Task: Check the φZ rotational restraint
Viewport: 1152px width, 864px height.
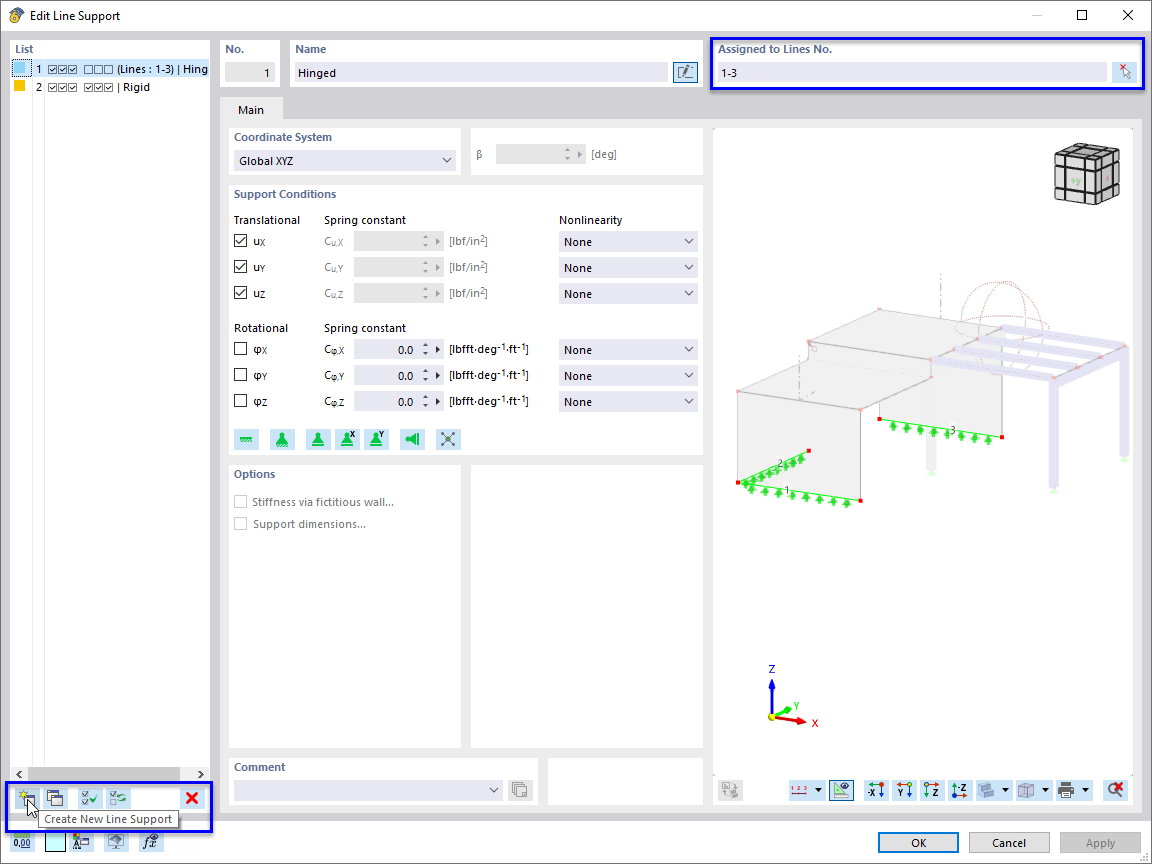Action: tap(240, 400)
